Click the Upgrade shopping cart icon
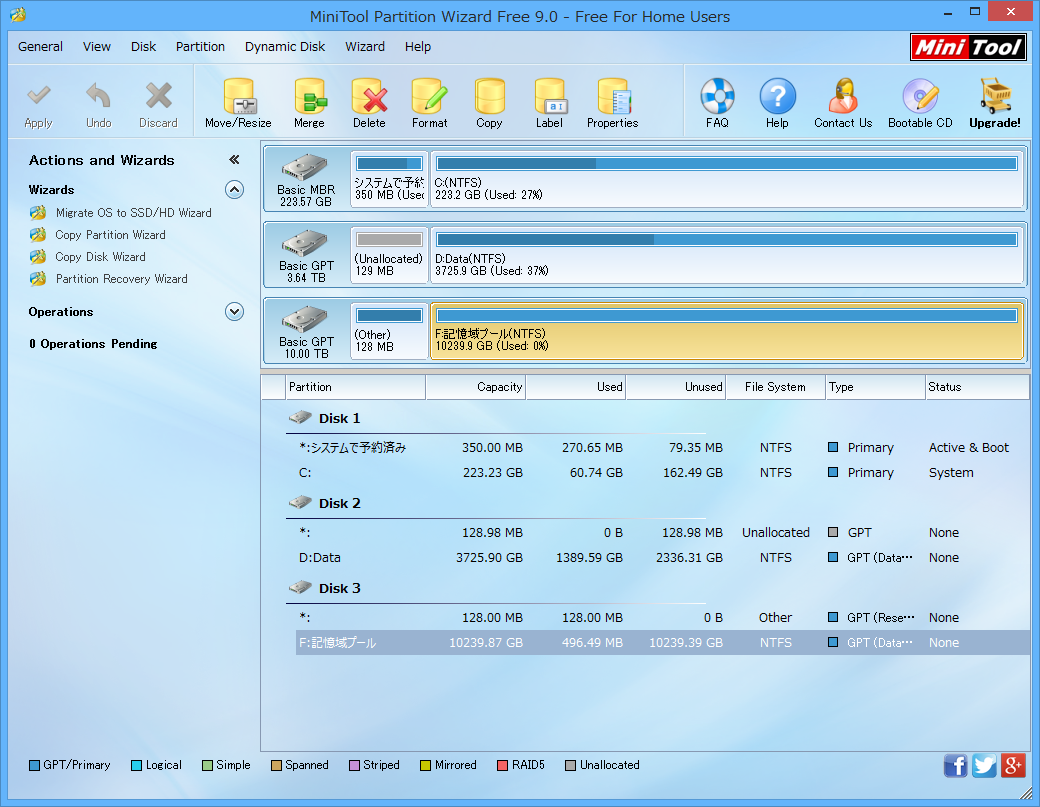 pos(996,97)
